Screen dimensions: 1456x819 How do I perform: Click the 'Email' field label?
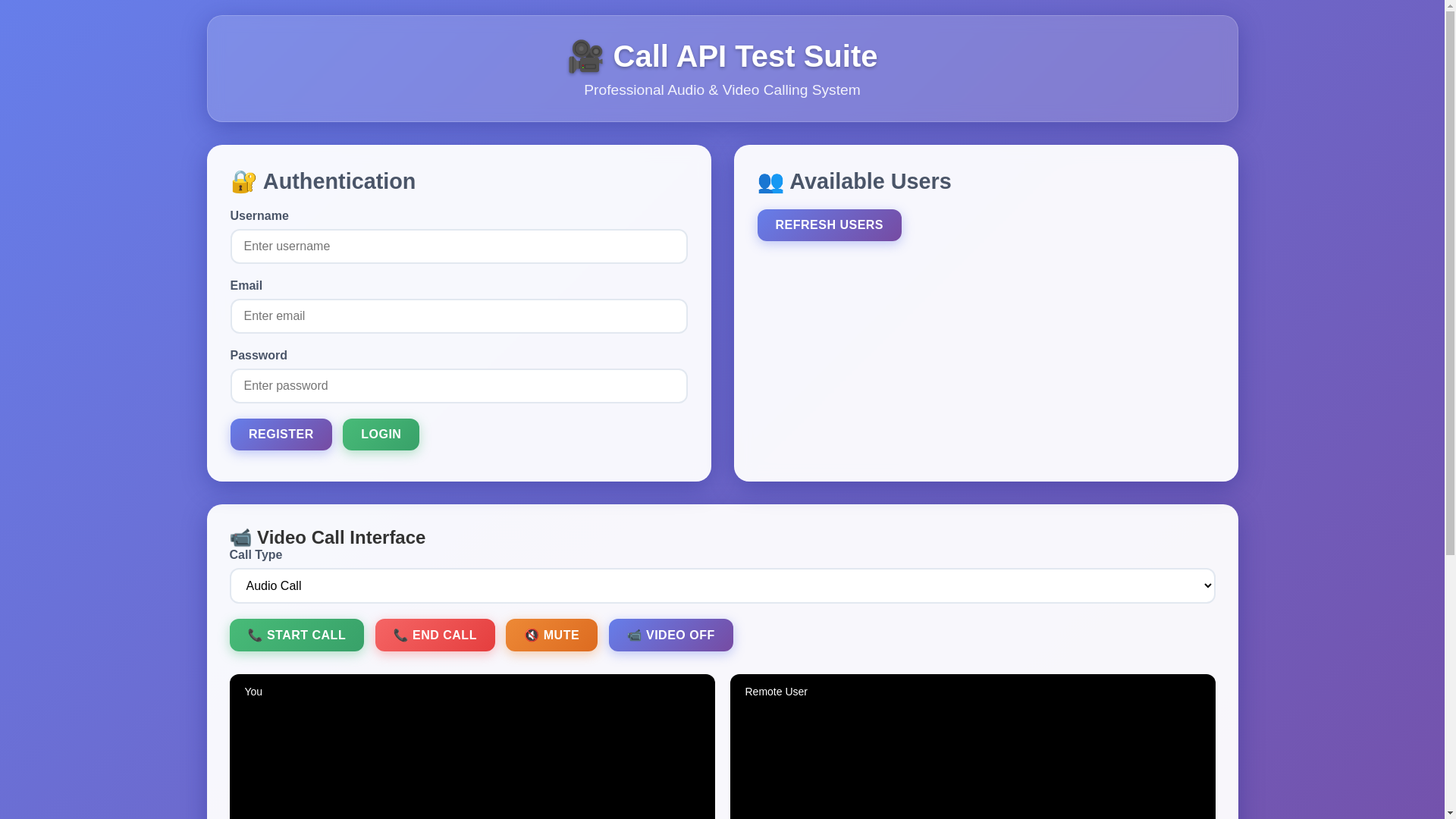click(246, 286)
